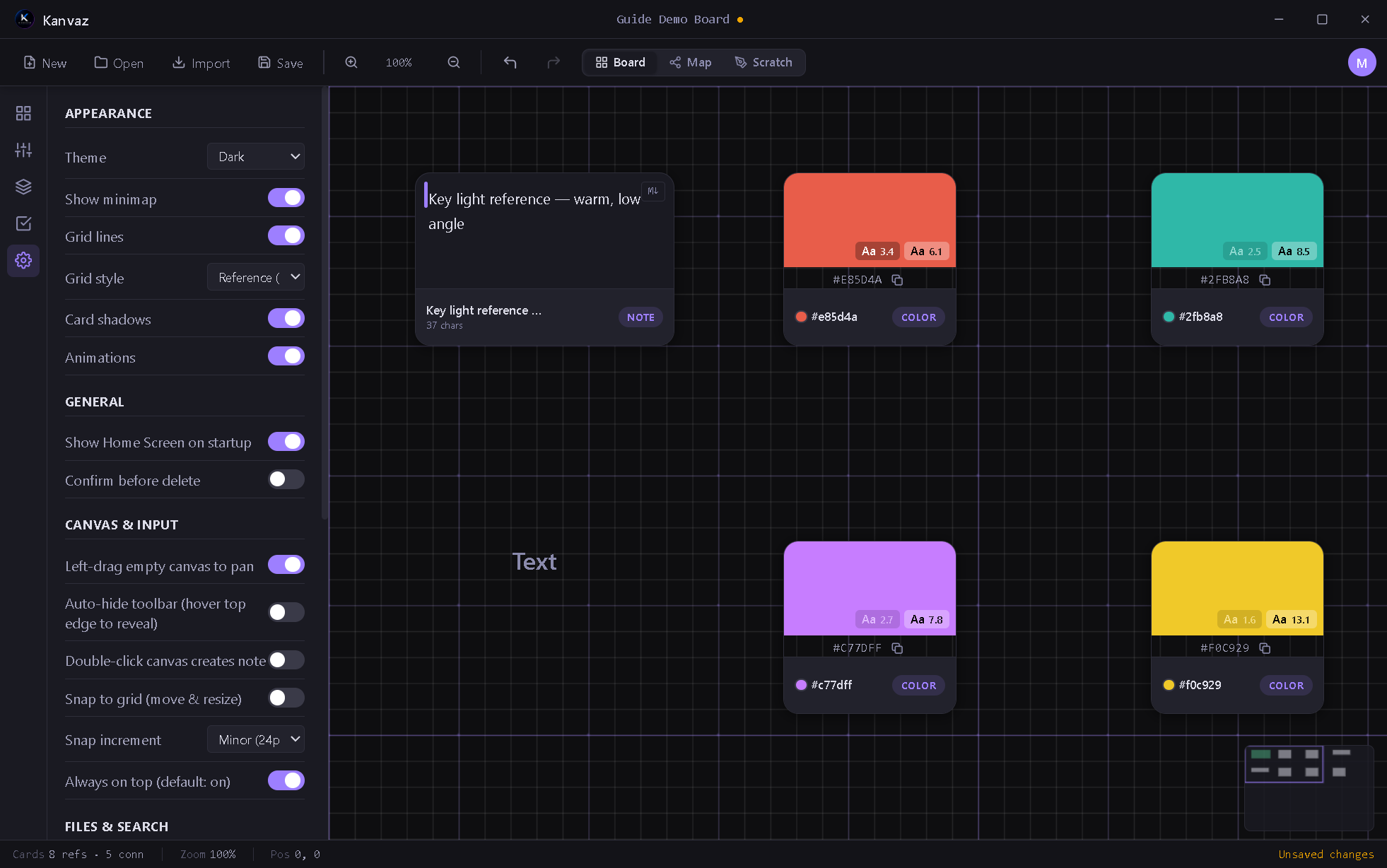
Task: Click the NOTE tag on note card
Action: coord(640,317)
